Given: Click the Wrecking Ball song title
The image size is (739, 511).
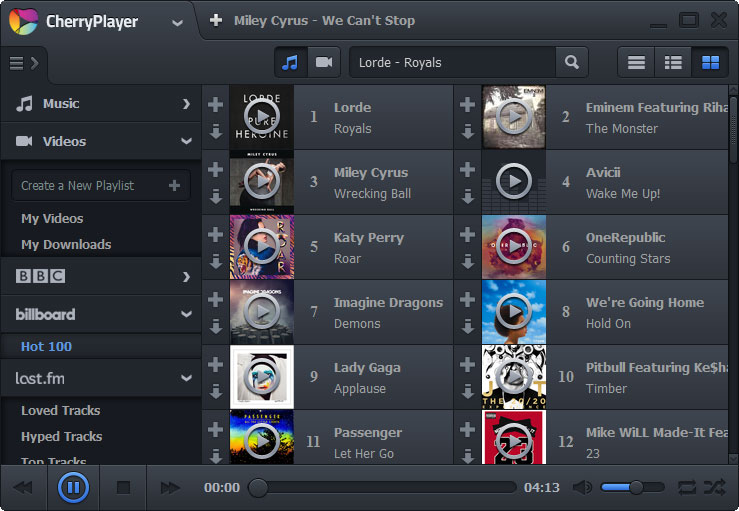Looking at the screenshot, I should coord(372,194).
